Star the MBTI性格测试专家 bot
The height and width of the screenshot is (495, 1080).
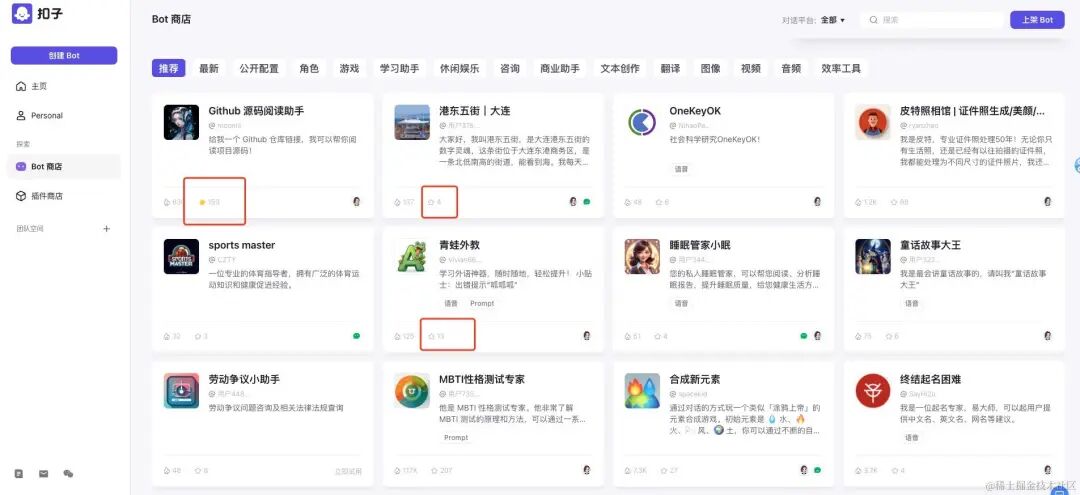coord(434,471)
